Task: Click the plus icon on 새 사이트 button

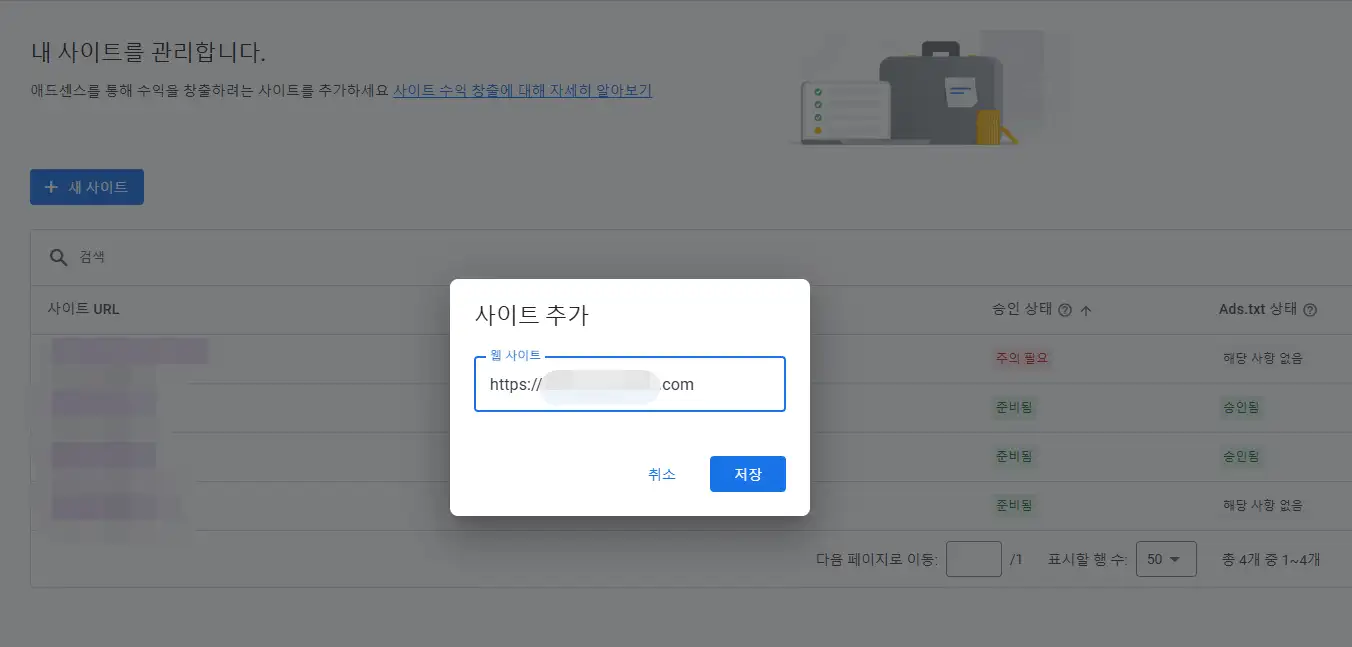Action: tap(53, 186)
